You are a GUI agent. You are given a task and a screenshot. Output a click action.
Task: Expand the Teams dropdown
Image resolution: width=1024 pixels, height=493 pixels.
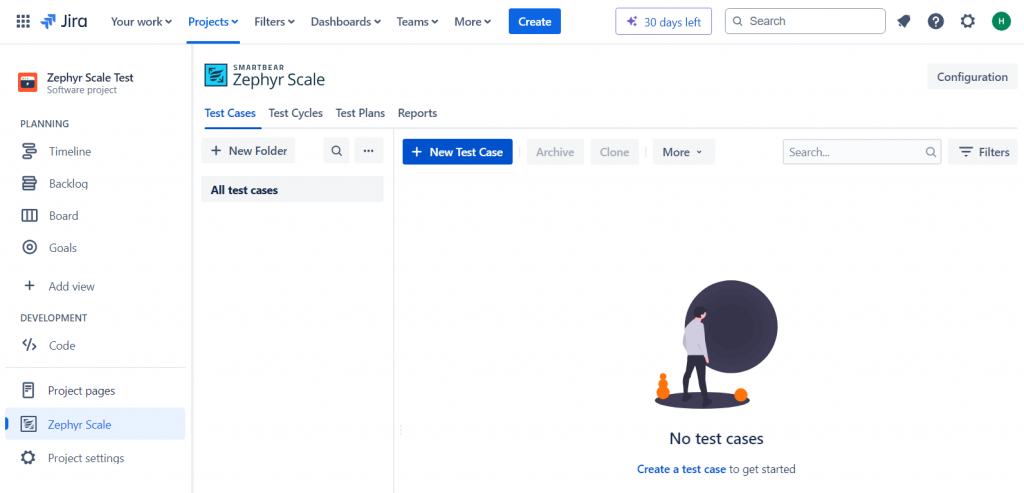[417, 22]
